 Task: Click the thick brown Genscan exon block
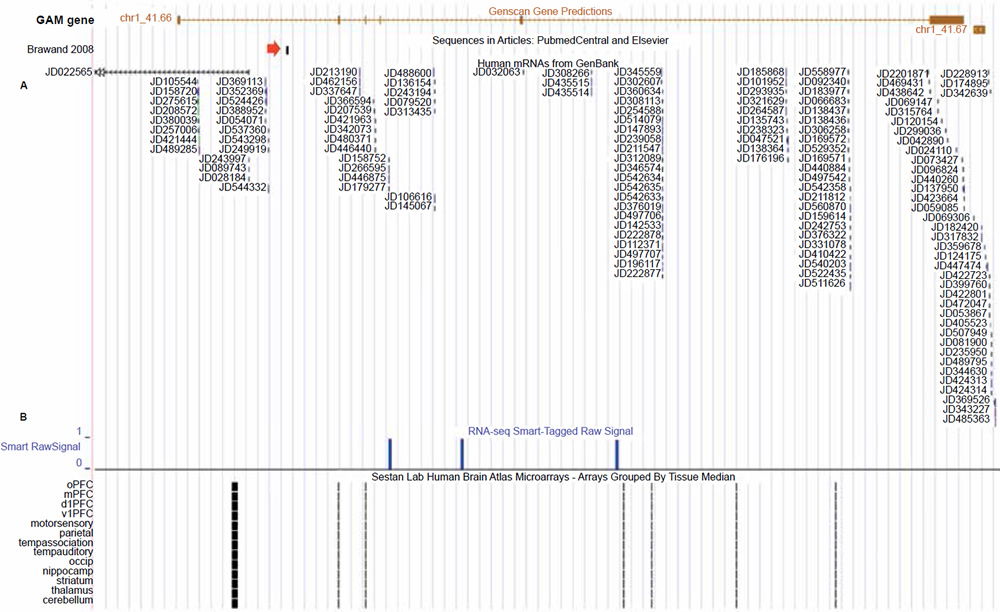click(x=946, y=20)
